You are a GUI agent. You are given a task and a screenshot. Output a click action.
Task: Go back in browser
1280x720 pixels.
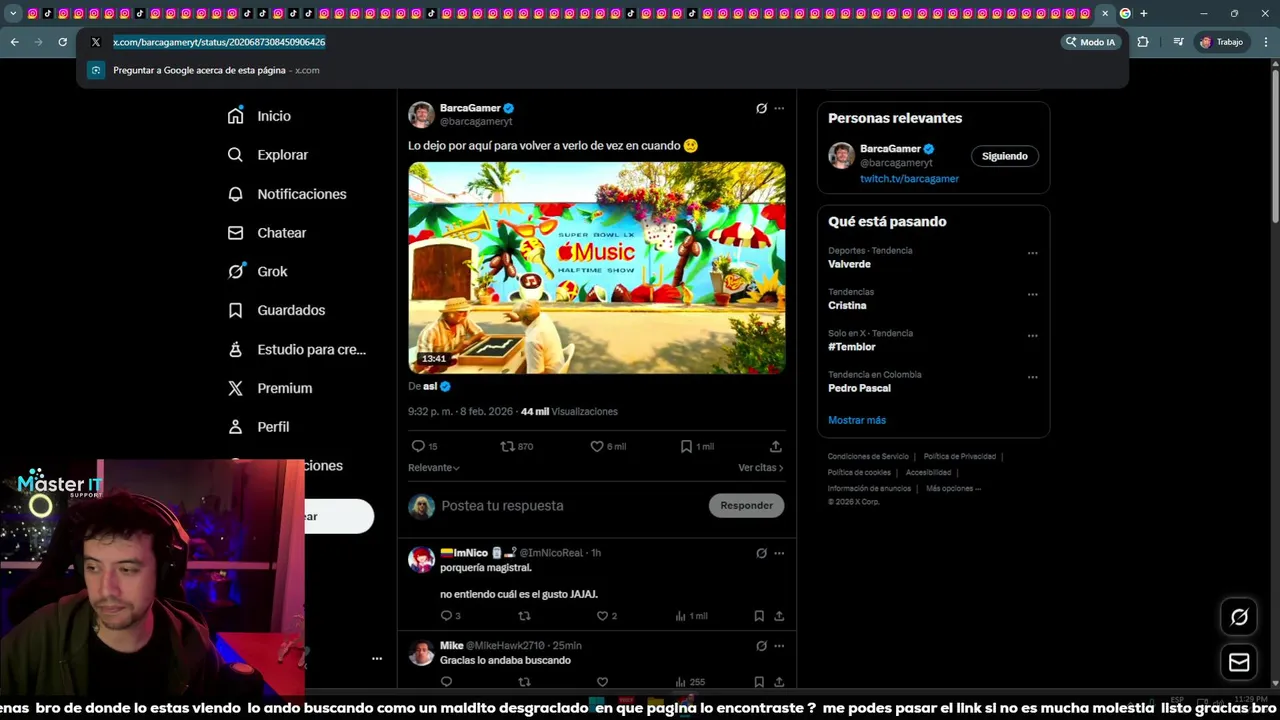[14, 42]
